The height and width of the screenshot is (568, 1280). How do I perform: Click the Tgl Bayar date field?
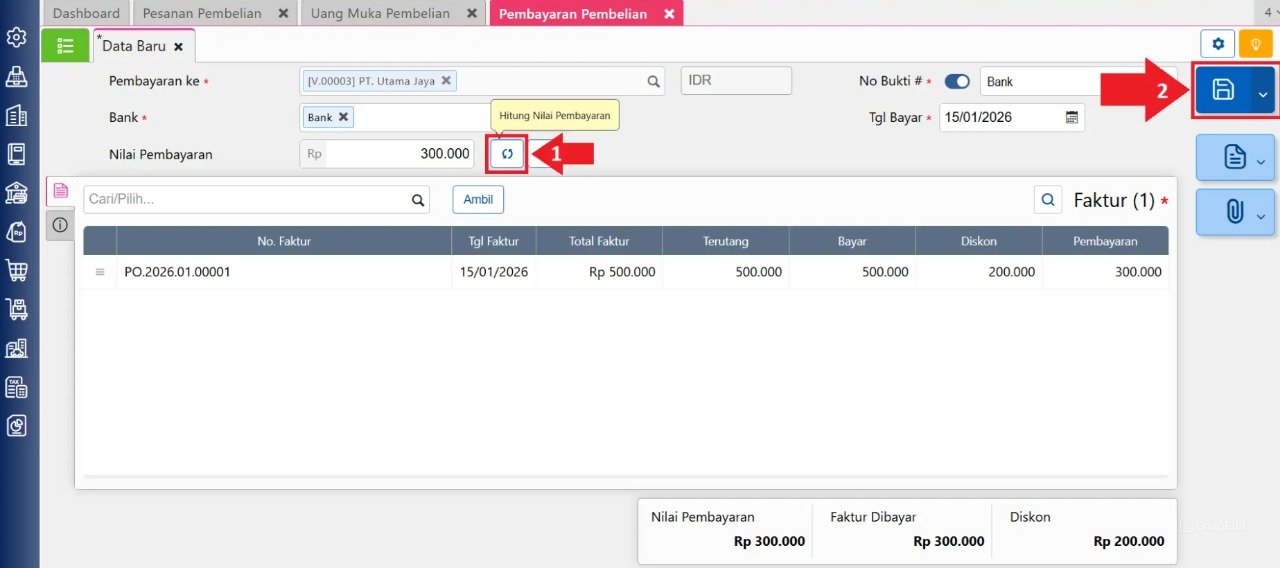[1011, 117]
